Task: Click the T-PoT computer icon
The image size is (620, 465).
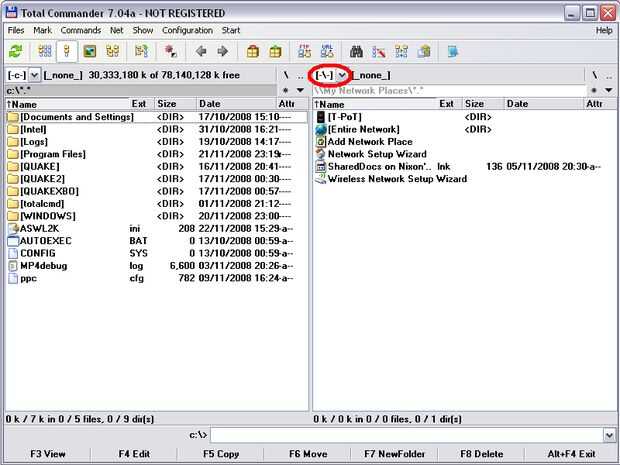Action: tap(321, 117)
